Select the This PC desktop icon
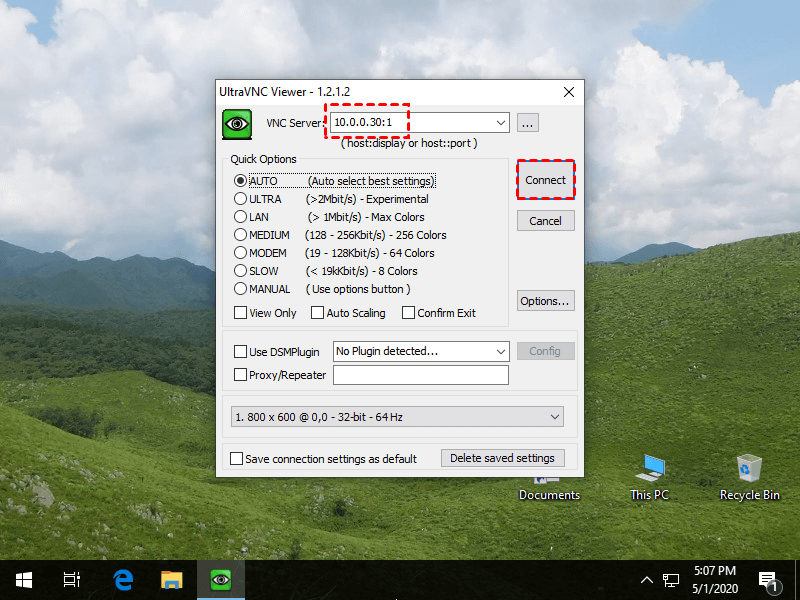The height and width of the screenshot is (600, 800). [649, 478]
